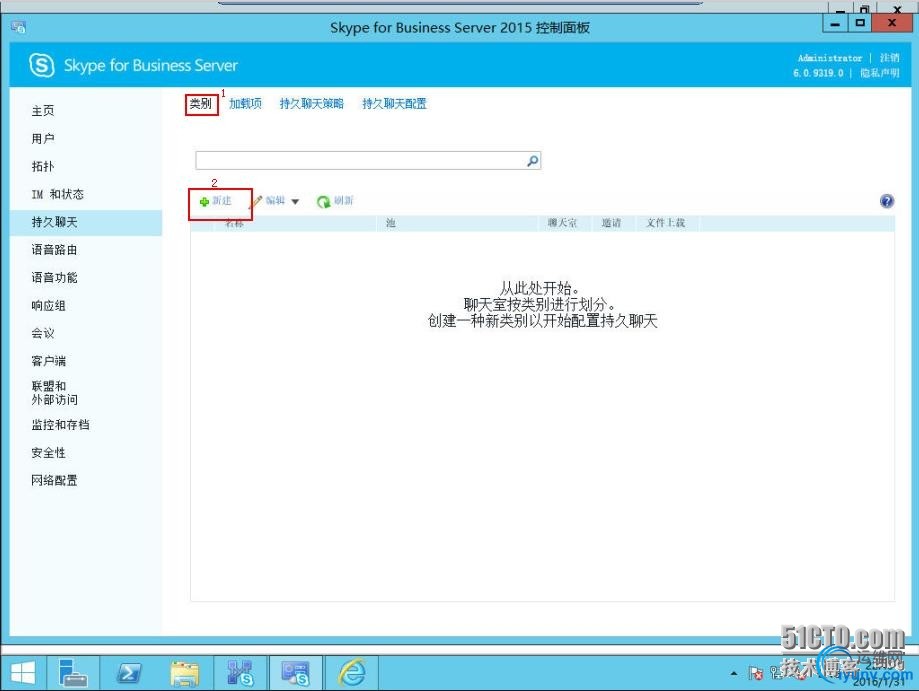Select the 类别 tab
Screen dimensions: 919x691
click(x=200, y=104)
